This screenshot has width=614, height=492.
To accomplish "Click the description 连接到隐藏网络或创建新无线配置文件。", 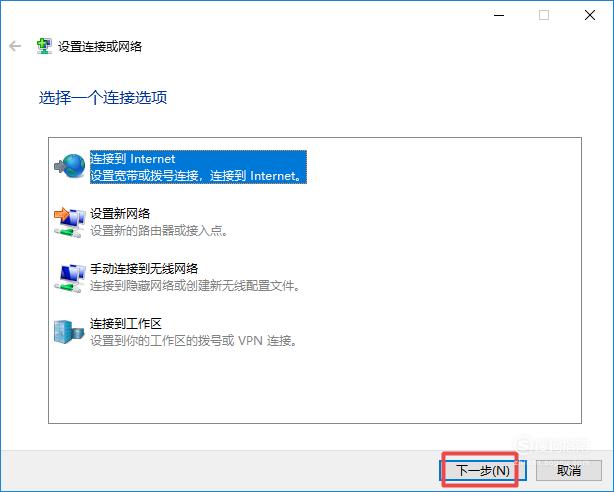I will 196,286.
